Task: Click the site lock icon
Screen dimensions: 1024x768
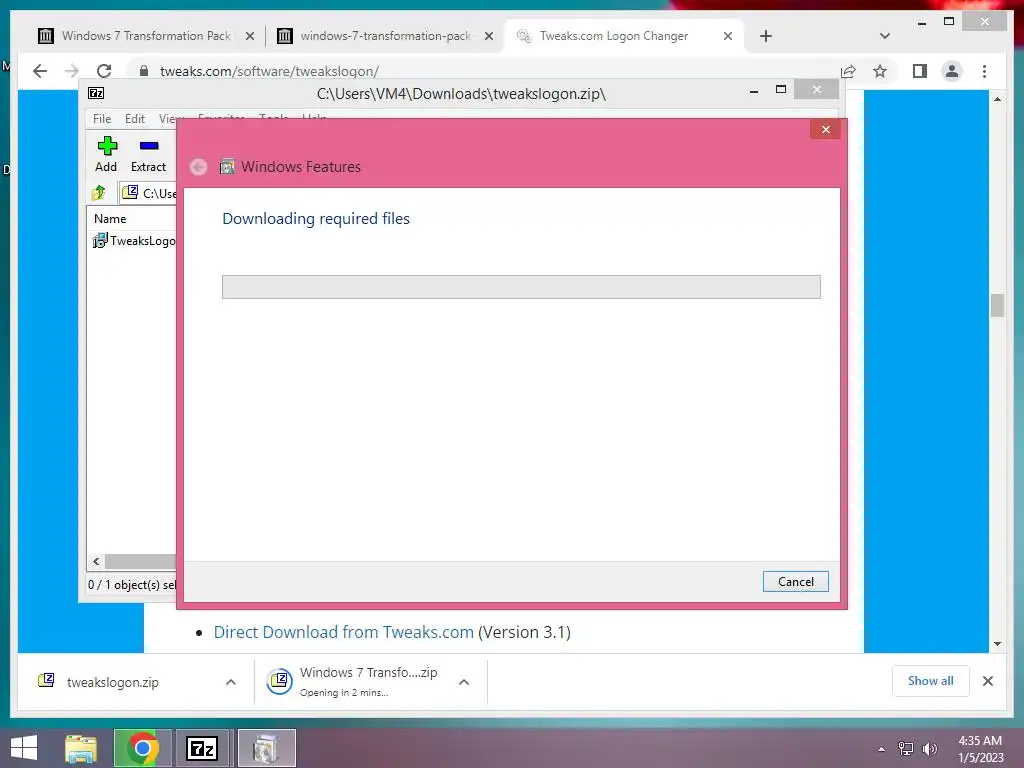Action: click(144, 71)
